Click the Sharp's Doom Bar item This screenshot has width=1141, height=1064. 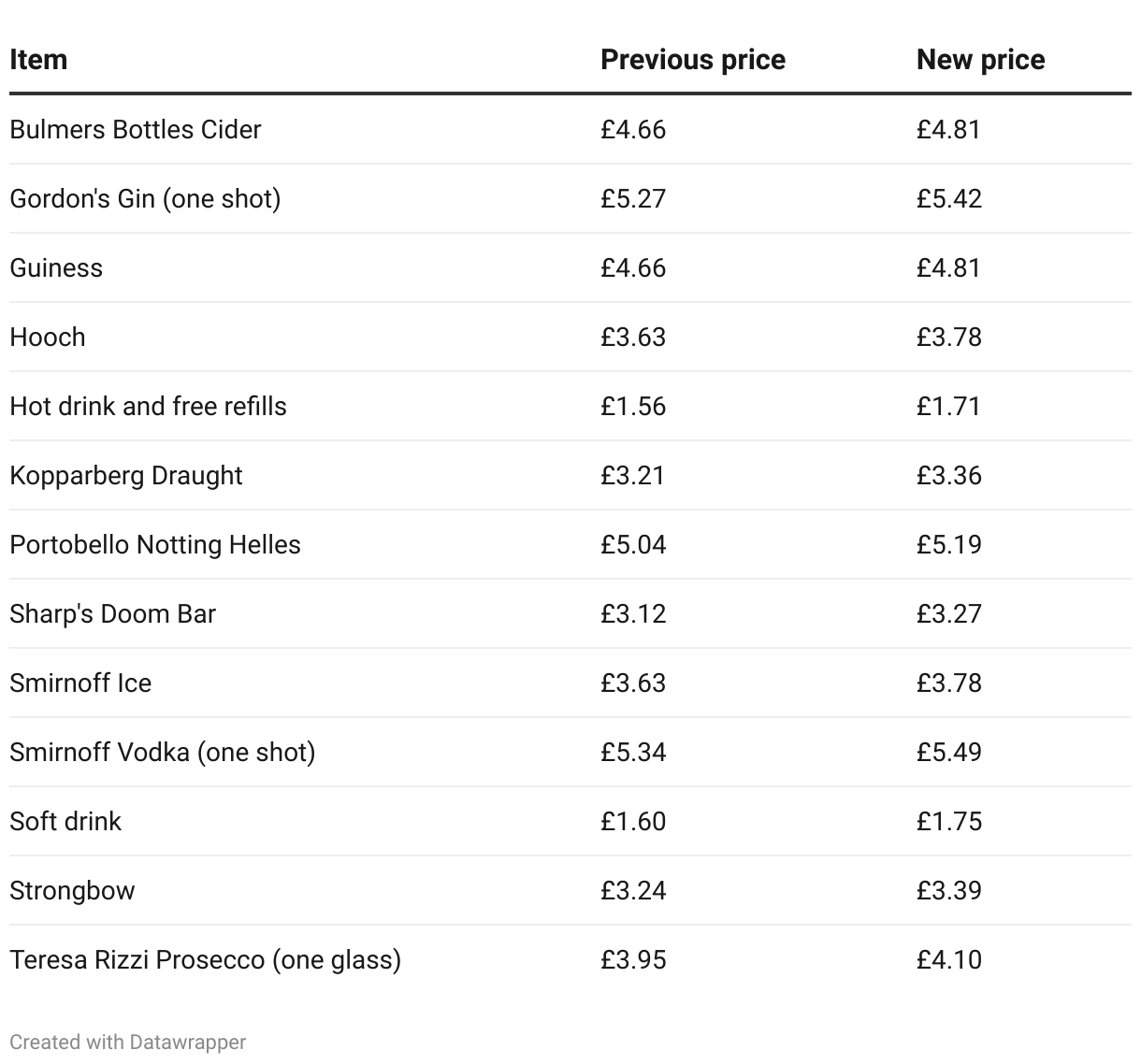[112, 613]
